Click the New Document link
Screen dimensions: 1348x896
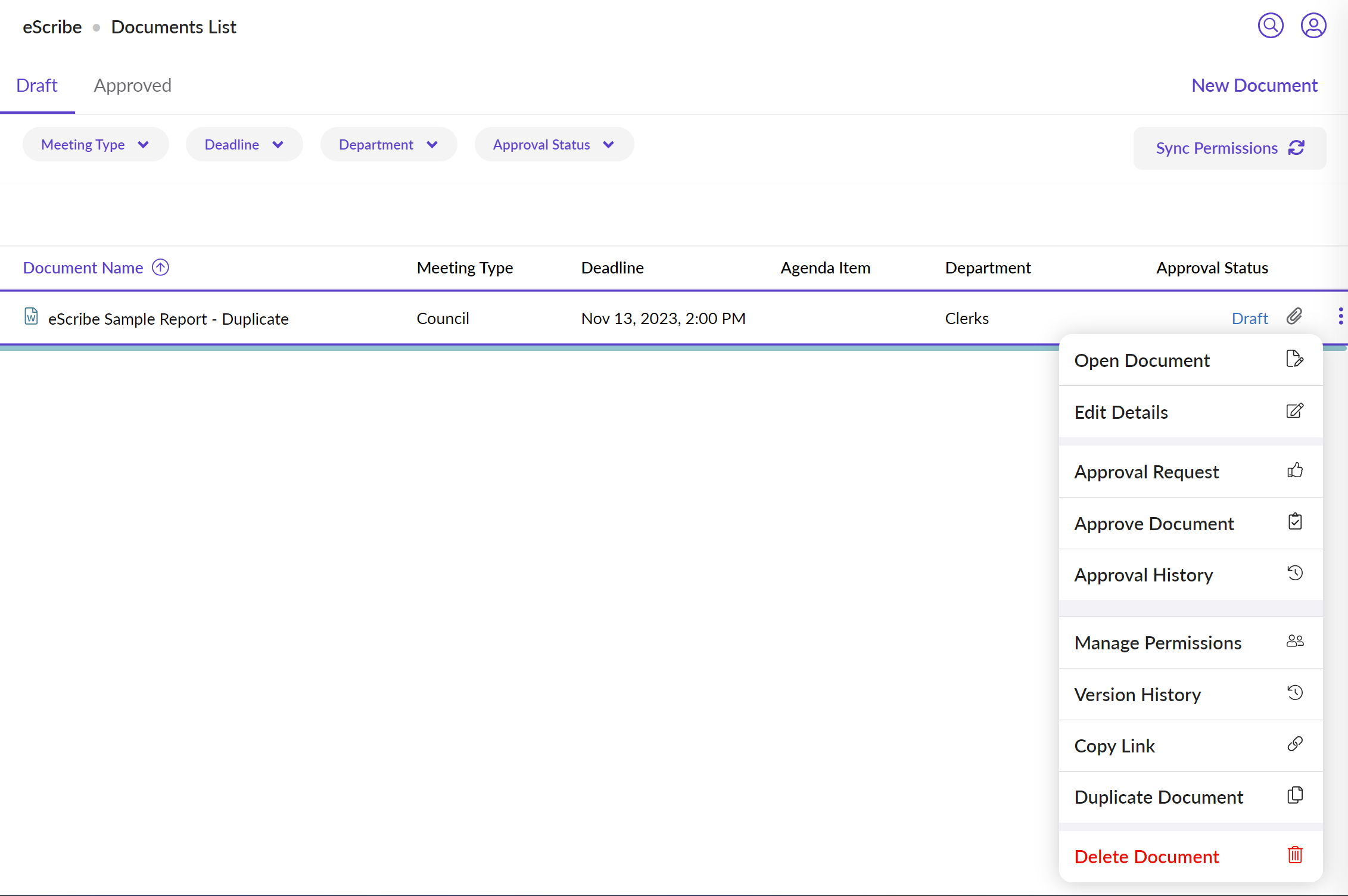[x=1254, y=85]
